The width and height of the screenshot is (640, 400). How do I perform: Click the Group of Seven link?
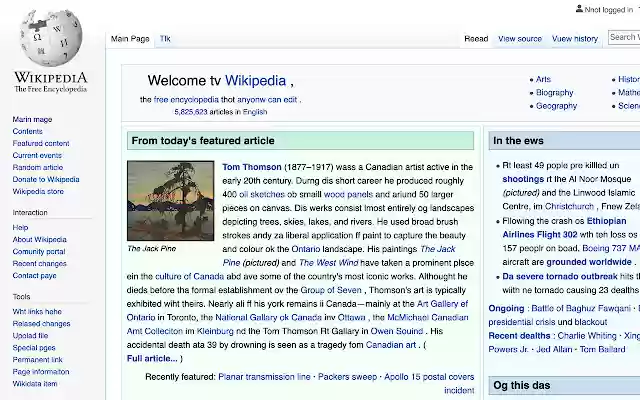tap(331, 290)
